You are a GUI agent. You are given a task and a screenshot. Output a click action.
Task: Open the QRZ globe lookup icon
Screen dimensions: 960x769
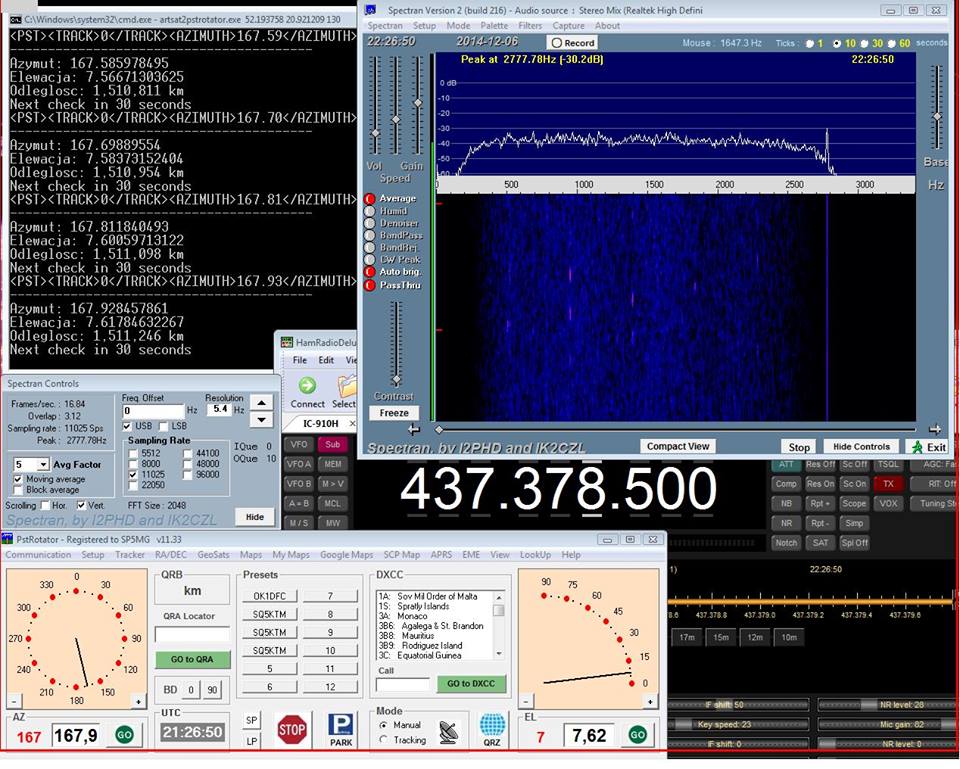[x=492, y=727]
